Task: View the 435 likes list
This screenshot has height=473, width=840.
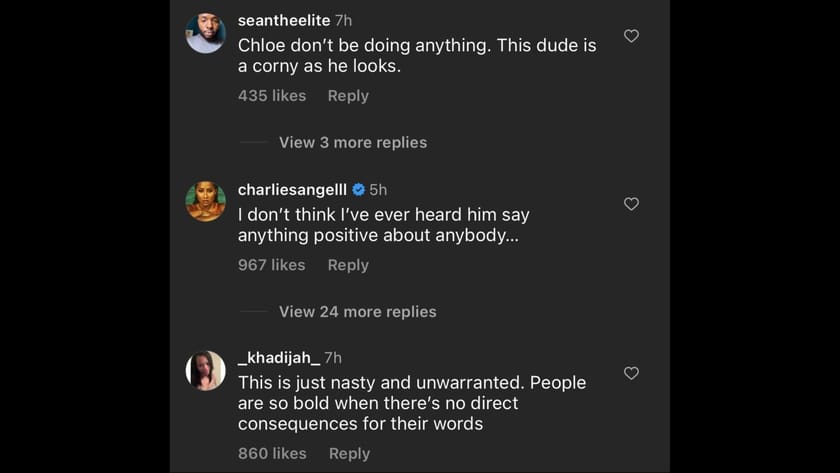Action: point(271,96)
